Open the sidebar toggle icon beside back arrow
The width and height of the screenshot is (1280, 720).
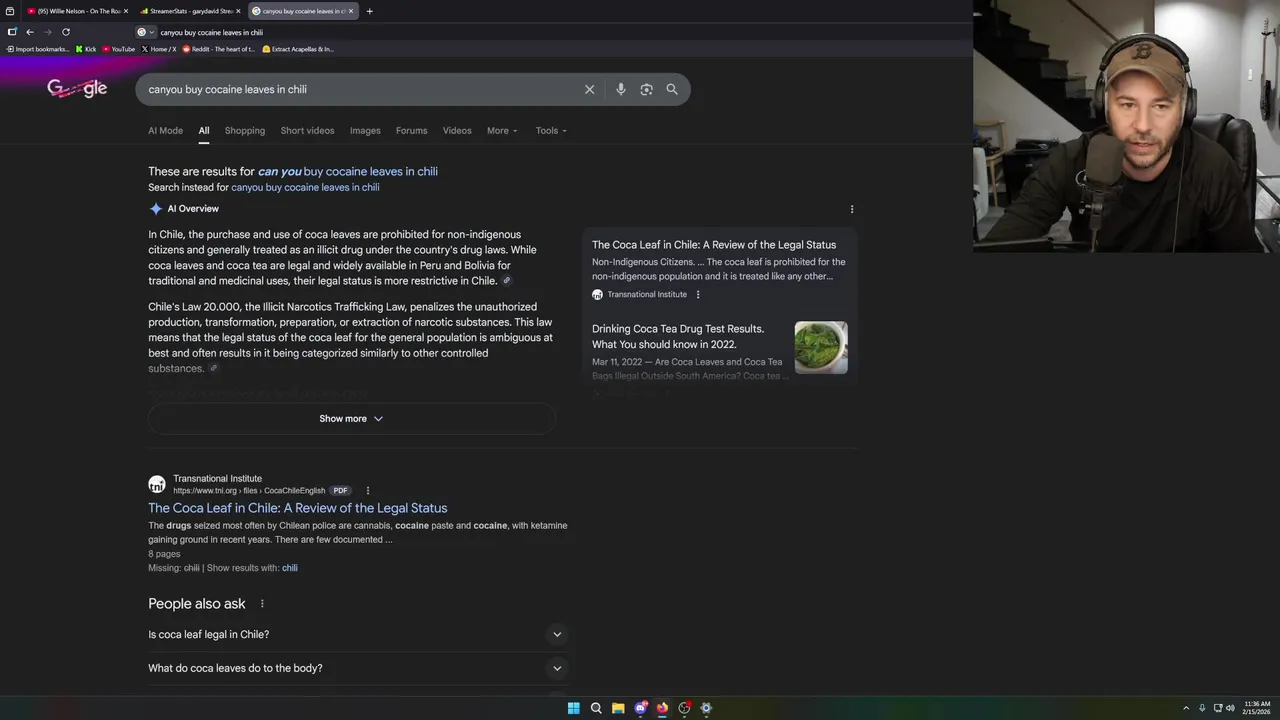pyautogui.click(x=12, y=32)
